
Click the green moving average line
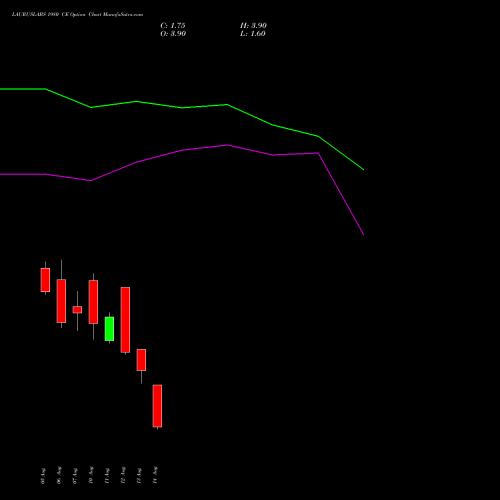point(182,107)
